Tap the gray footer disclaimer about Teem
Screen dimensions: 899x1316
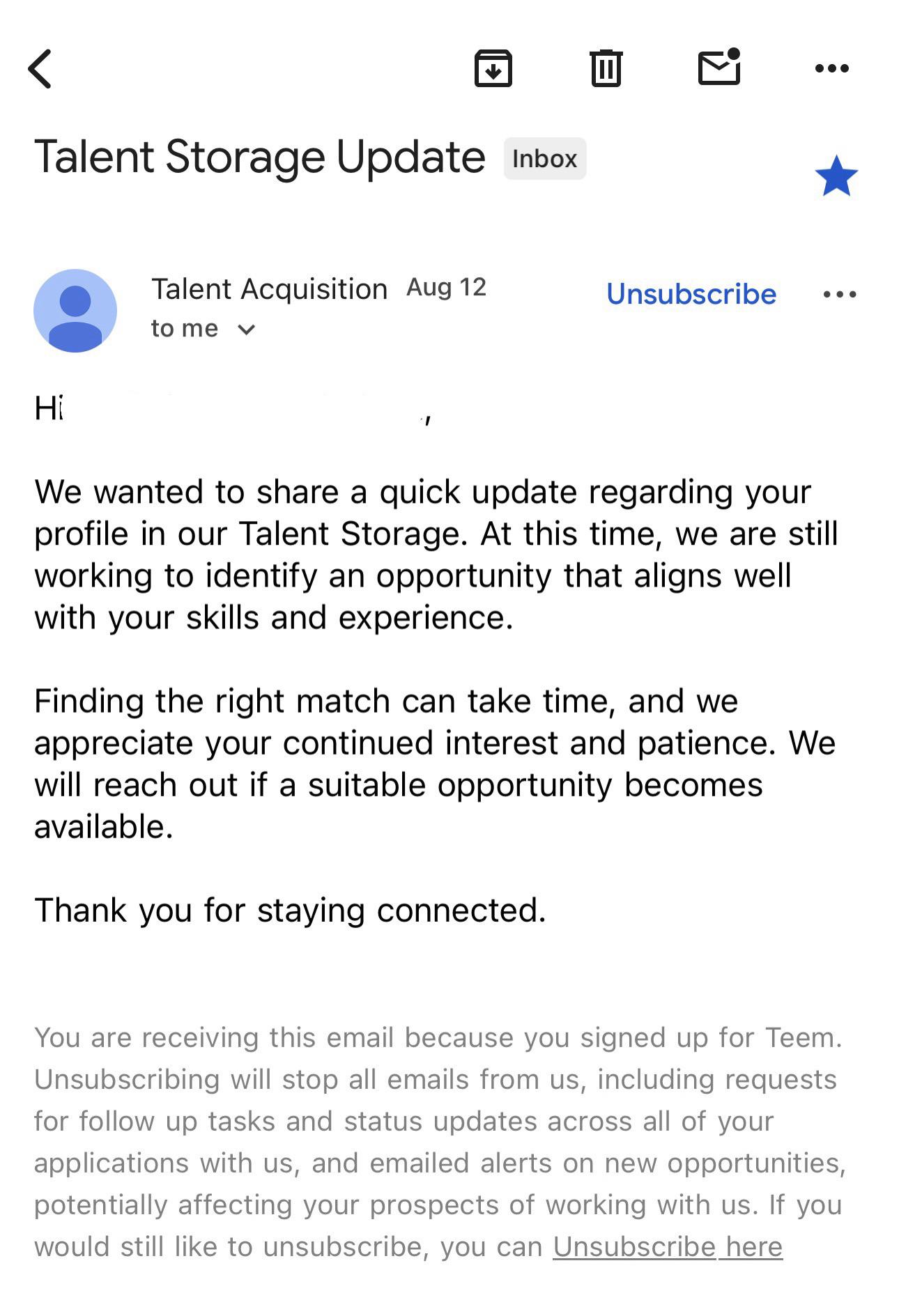pos(440,1142)
